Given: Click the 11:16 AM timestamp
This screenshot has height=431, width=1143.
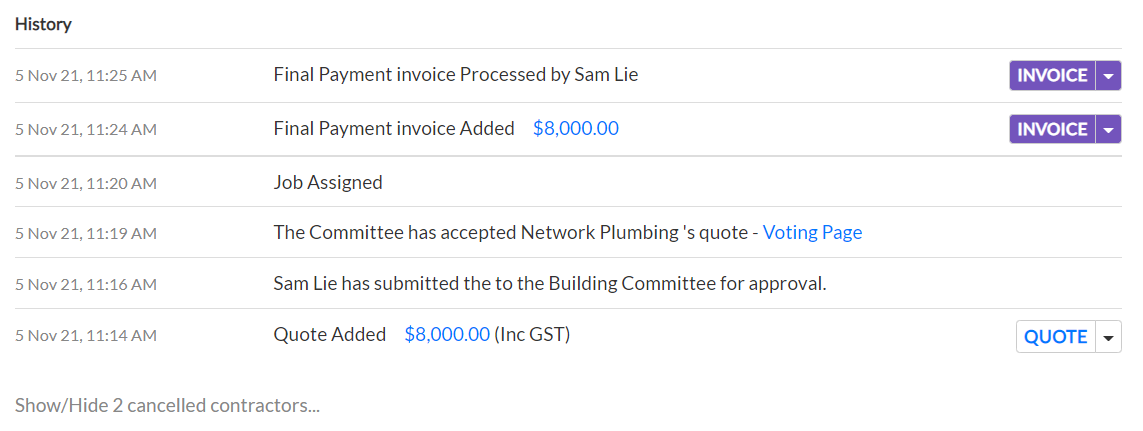Looking at the screenshot, I should click(86, 285).
